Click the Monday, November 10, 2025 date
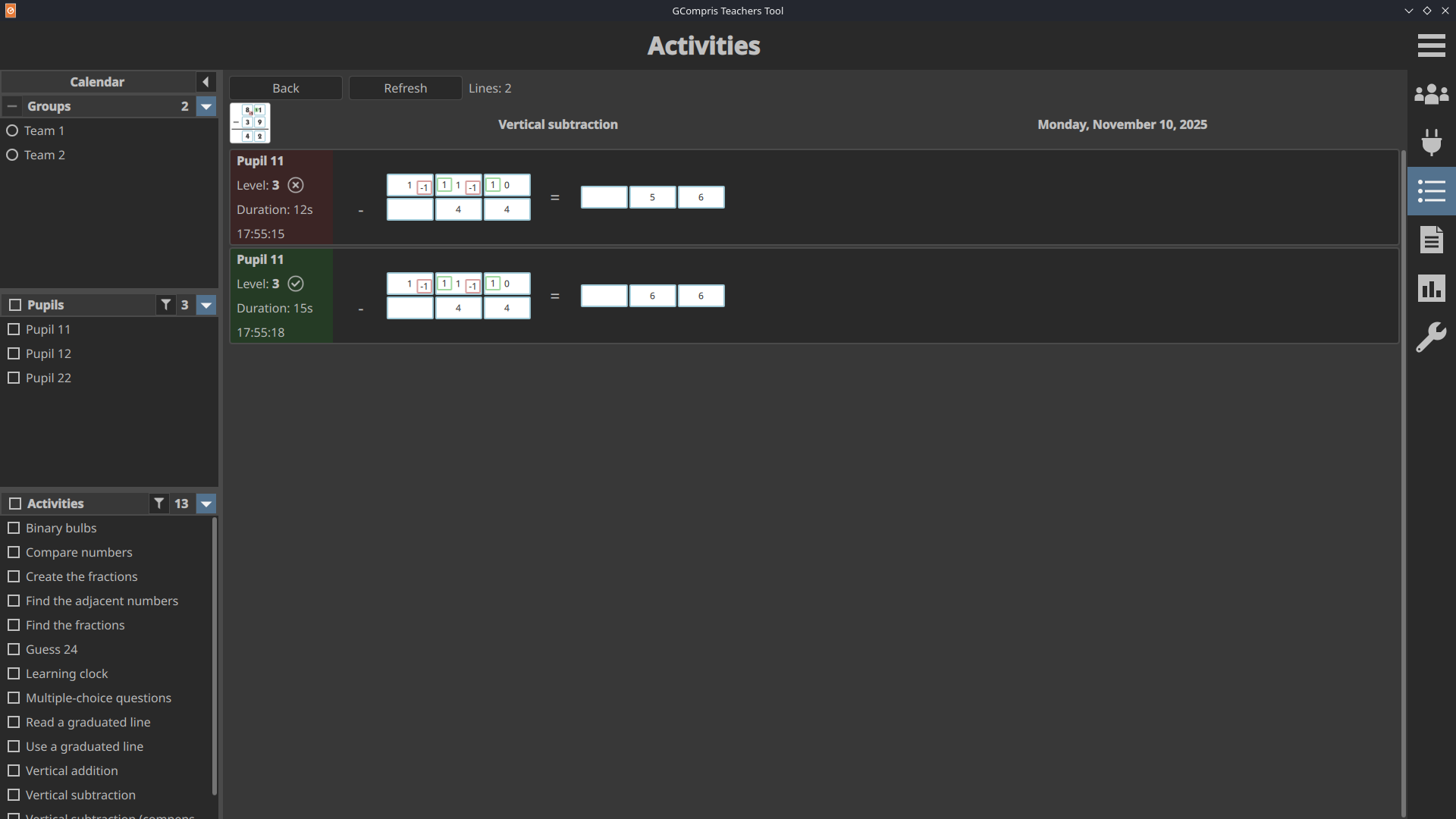Screen dimensions: 1456x819 point(1122,124)
